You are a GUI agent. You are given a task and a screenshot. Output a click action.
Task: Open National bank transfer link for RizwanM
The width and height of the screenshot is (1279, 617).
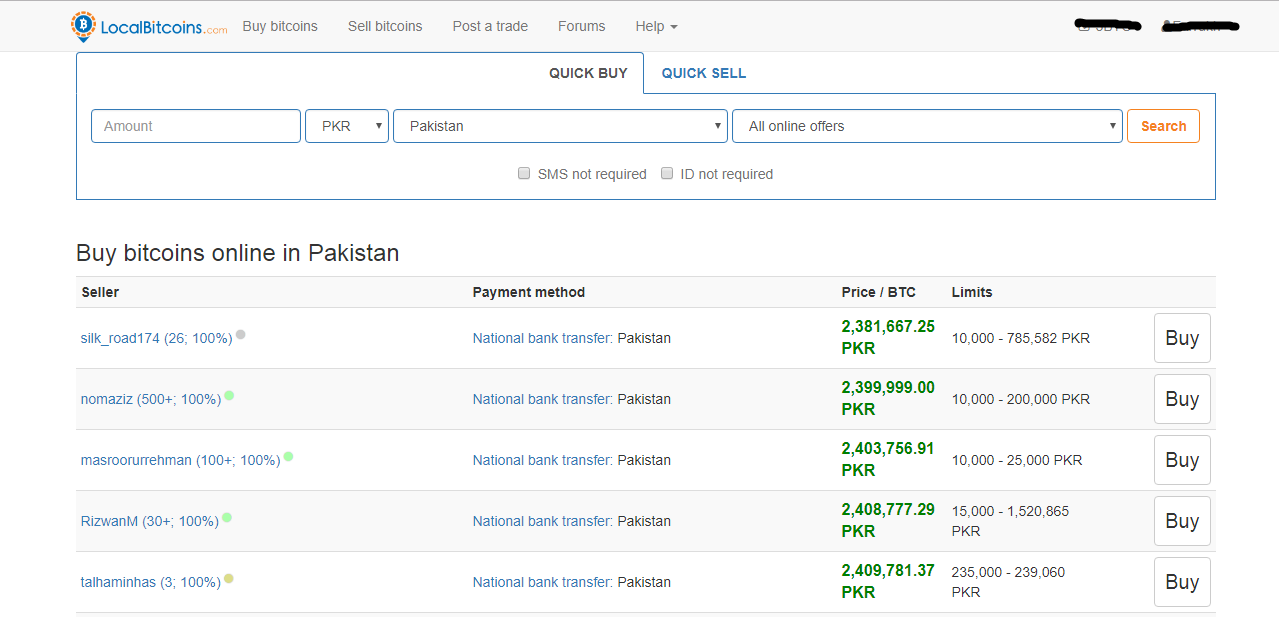coord(543,521)
